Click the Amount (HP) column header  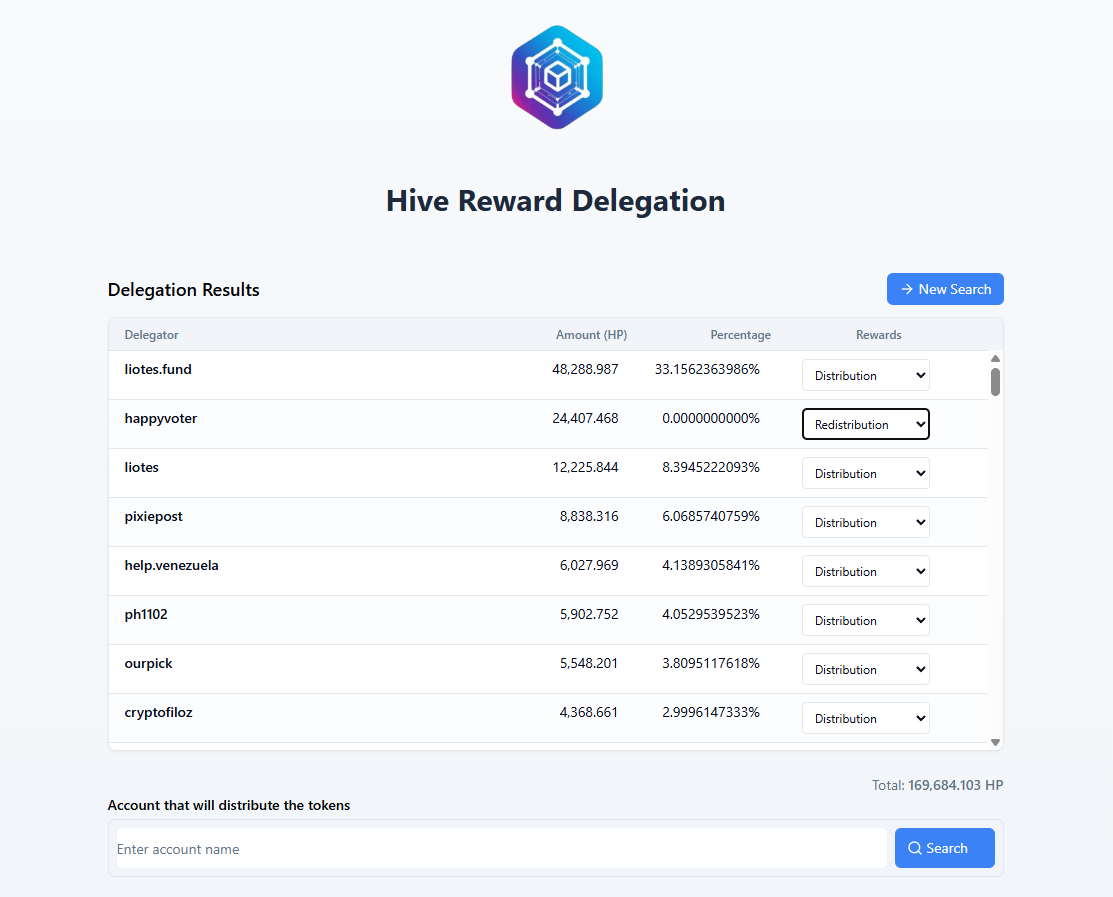click(591, 335)
